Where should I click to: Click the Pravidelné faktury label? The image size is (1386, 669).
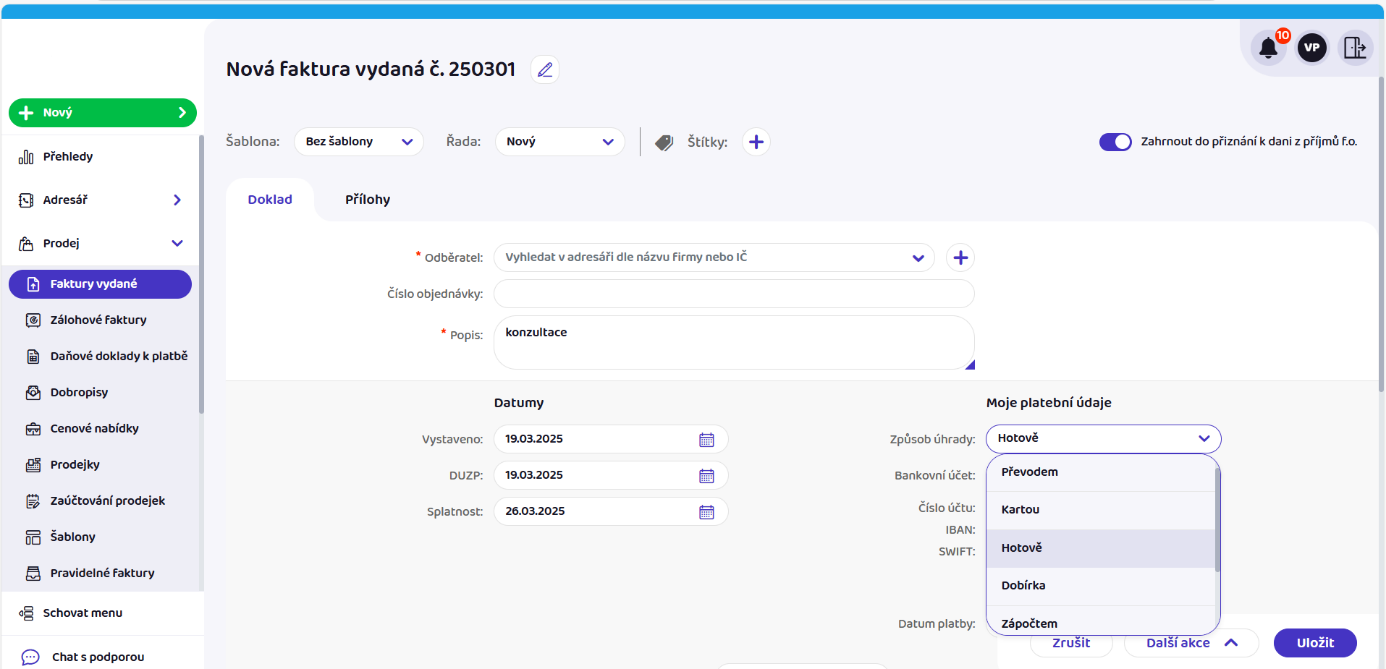(103, 573)
